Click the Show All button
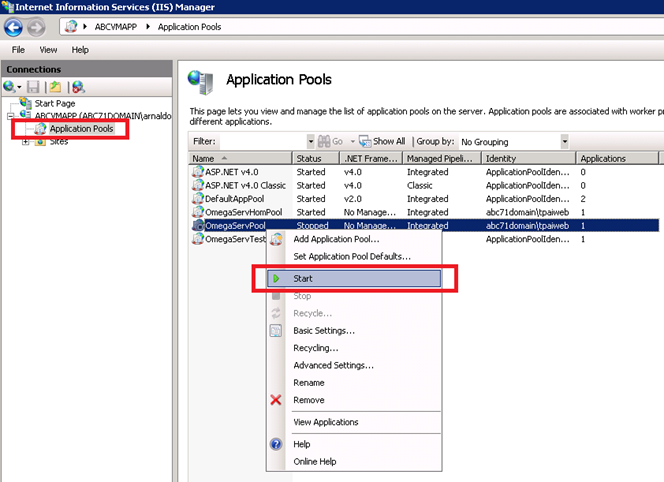 click(382, 141)
